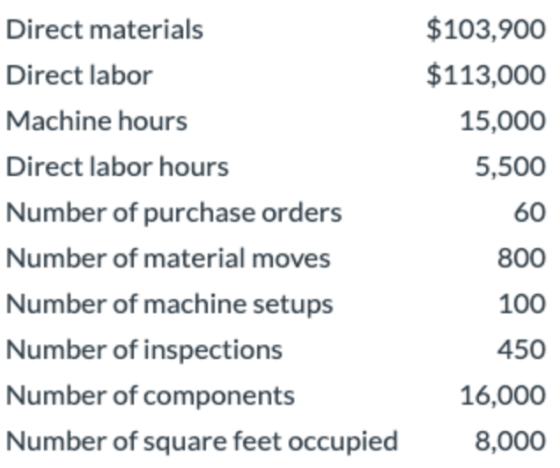Select the 450 inspections value
This screenshot has width=560, height=468.
click(522, 349)
